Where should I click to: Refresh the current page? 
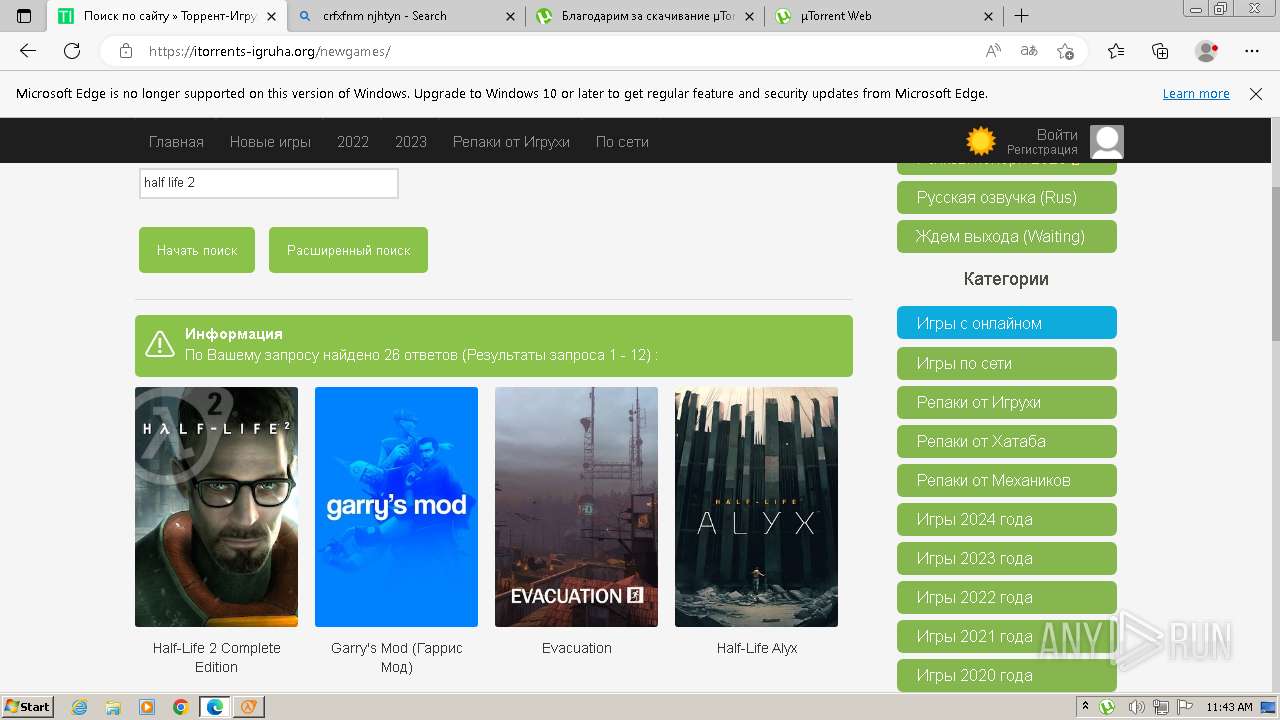pyautogui.click(x=72, y=51)
